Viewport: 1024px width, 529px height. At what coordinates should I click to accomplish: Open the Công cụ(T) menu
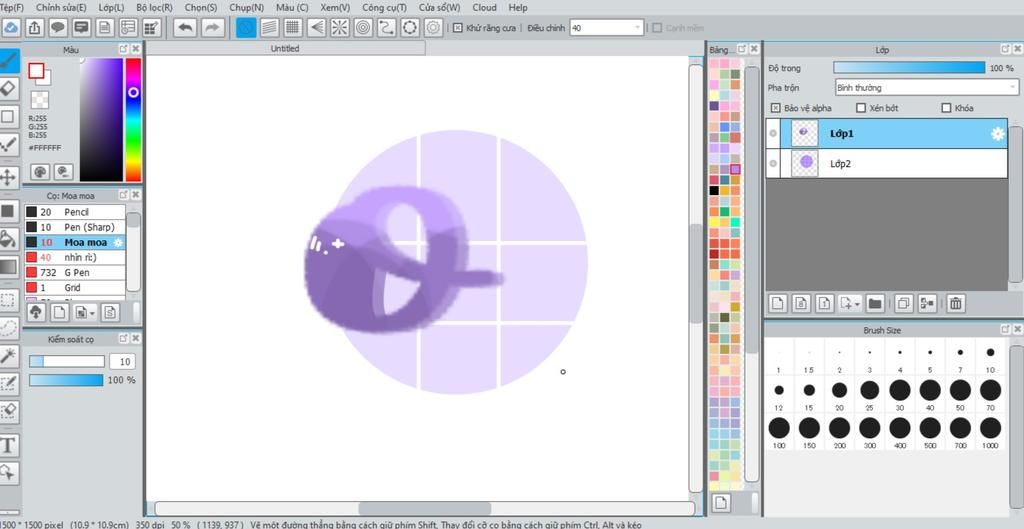(384, 7)
